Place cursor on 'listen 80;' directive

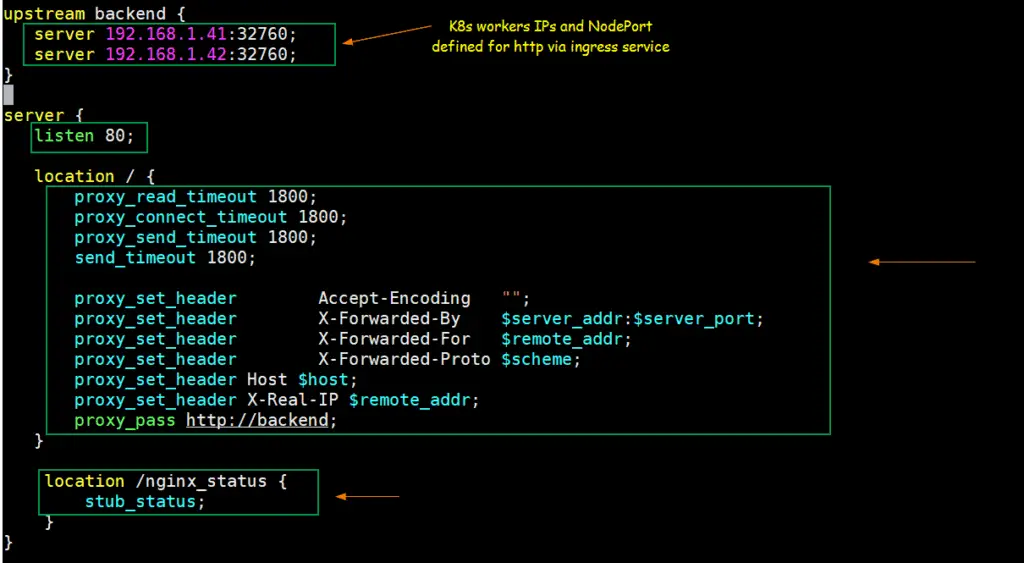(90, 136)
